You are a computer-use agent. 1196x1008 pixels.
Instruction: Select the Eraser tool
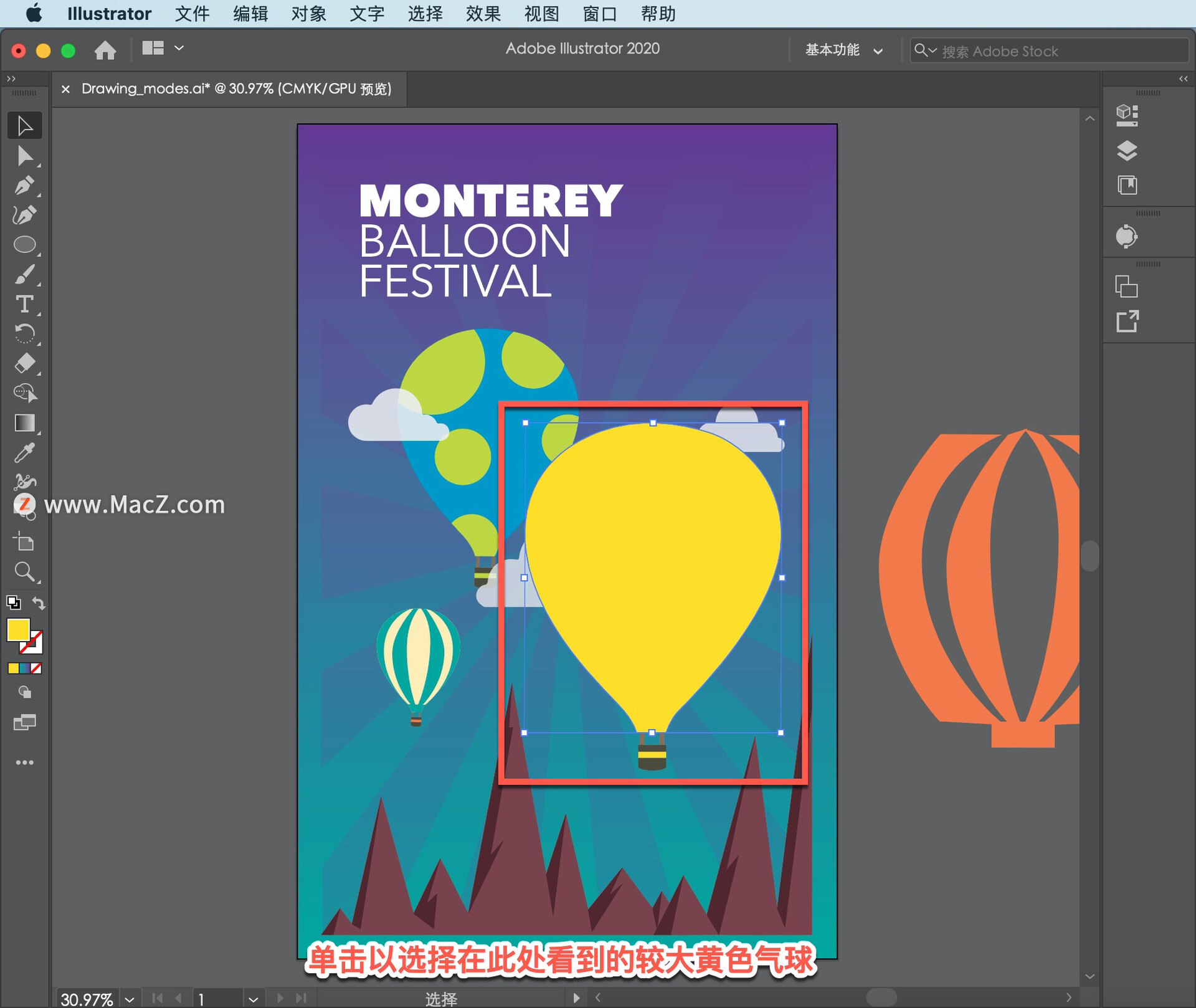click(x=24, y=363)
